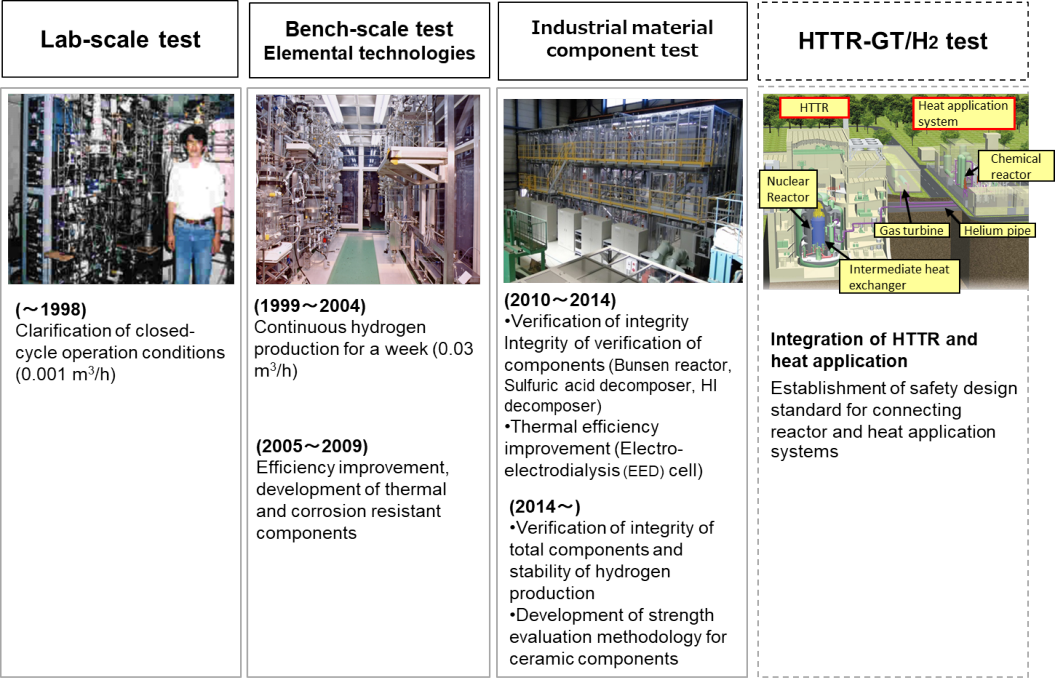Click 'Verification of integrity of total components' bullet
Screen dimensions: 1055x680
point(612,539)
